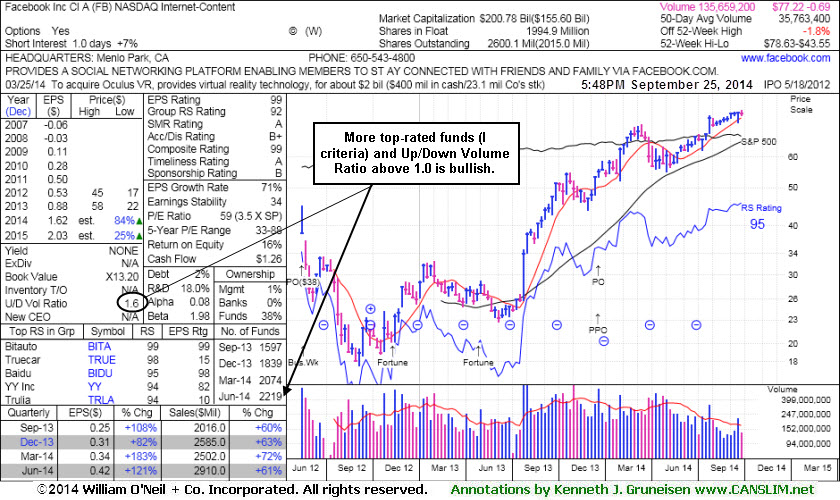Select the Cash Flow $1.26 row
The width and height of the screenshot is (840, 500).
(x=215, y=259)
